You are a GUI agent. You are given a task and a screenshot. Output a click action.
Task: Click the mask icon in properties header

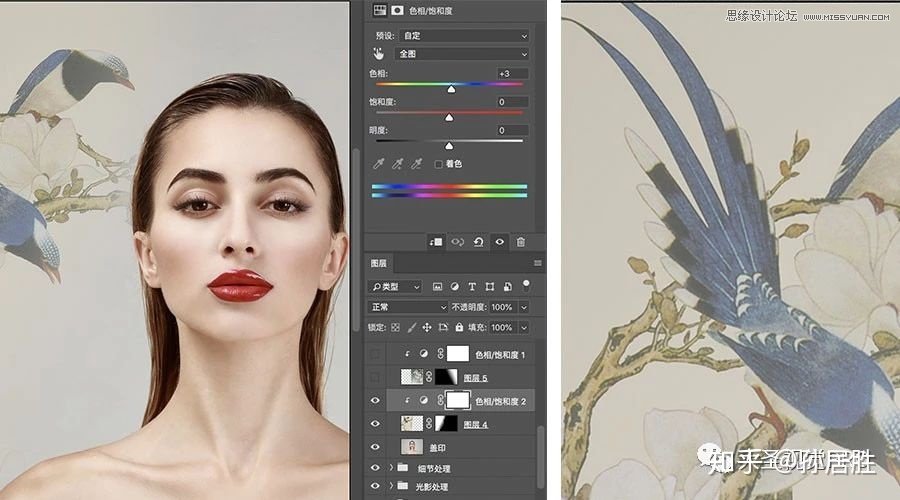coord(397,10)
